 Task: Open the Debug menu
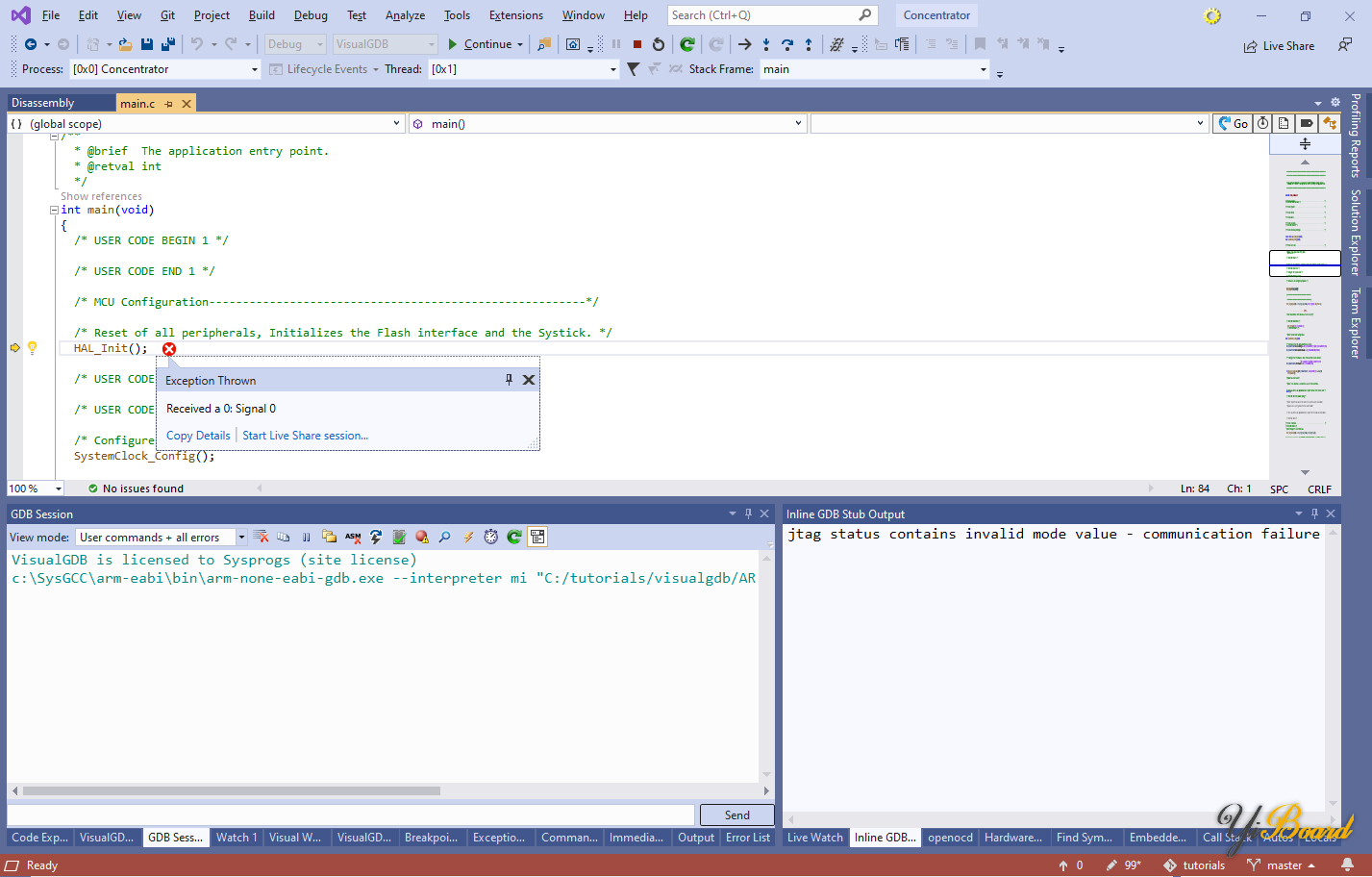pyautogui.click(x=311, y=15)
